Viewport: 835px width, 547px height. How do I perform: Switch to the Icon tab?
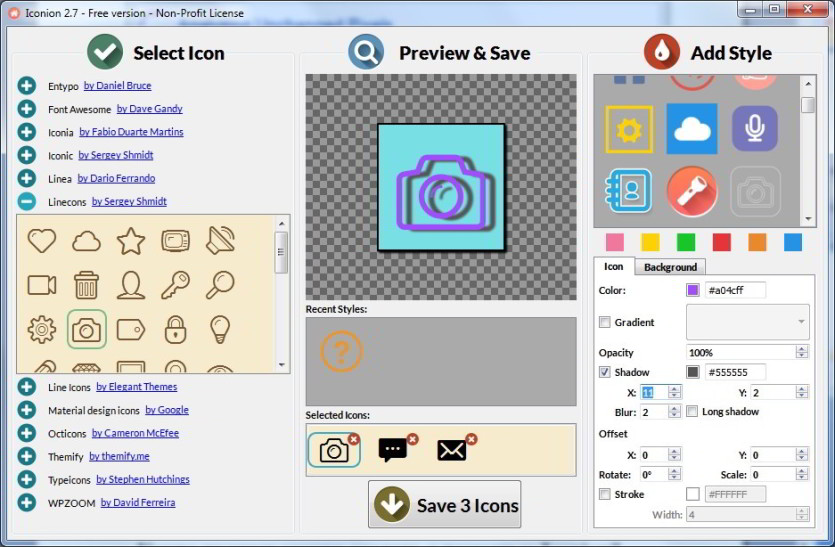click(613, 266)
